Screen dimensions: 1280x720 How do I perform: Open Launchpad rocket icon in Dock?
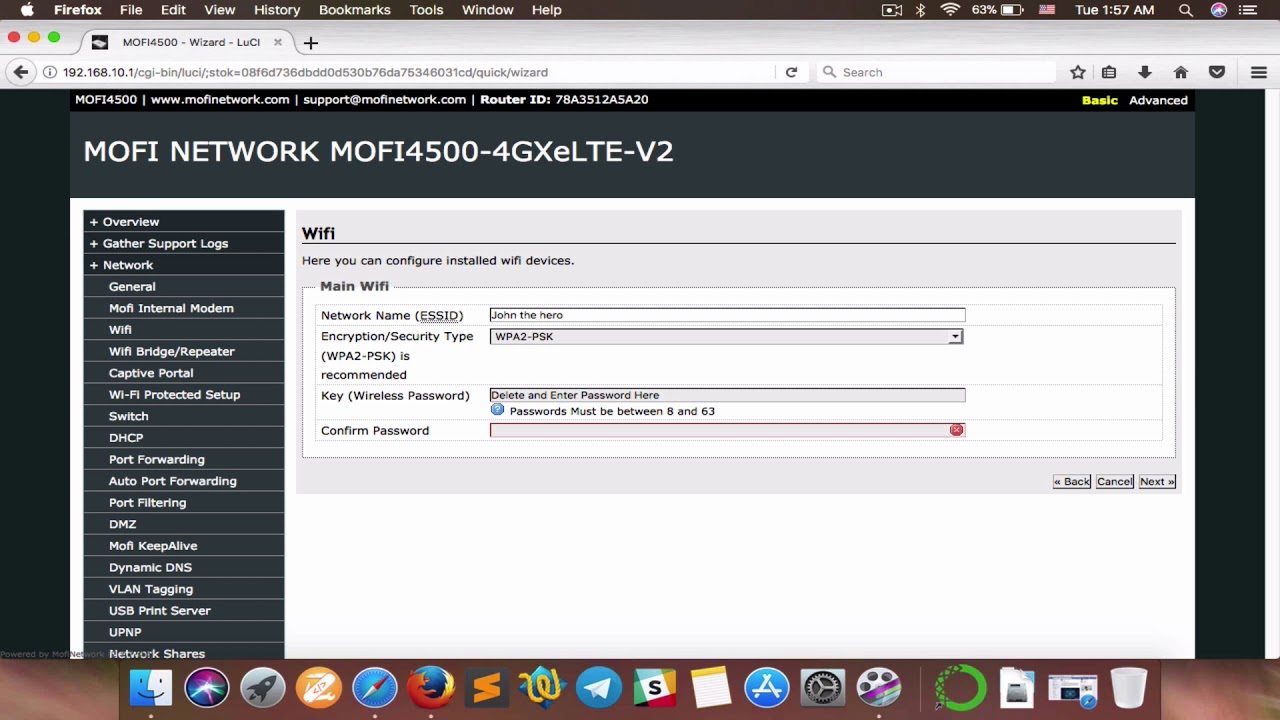coord(263,688)
